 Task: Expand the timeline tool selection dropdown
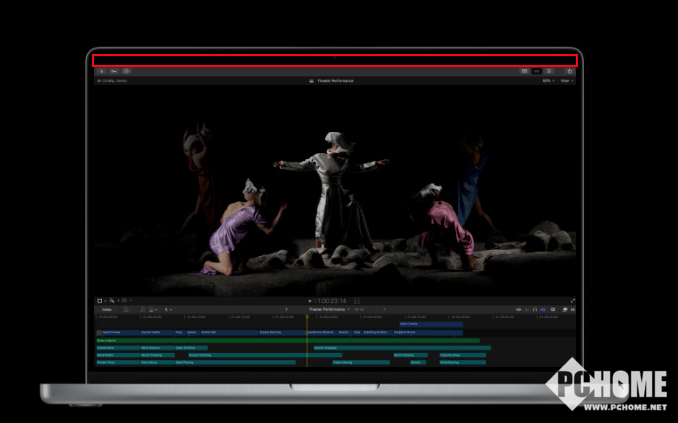[x=168, y=310]
